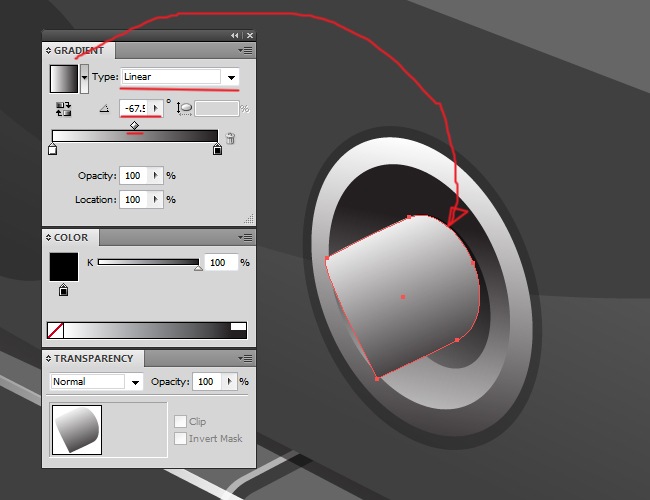Click the gradient midpoint diamond slider
The width and height of the screenshot is (650, 500).
pyautogui.click(x=134, y=125)
